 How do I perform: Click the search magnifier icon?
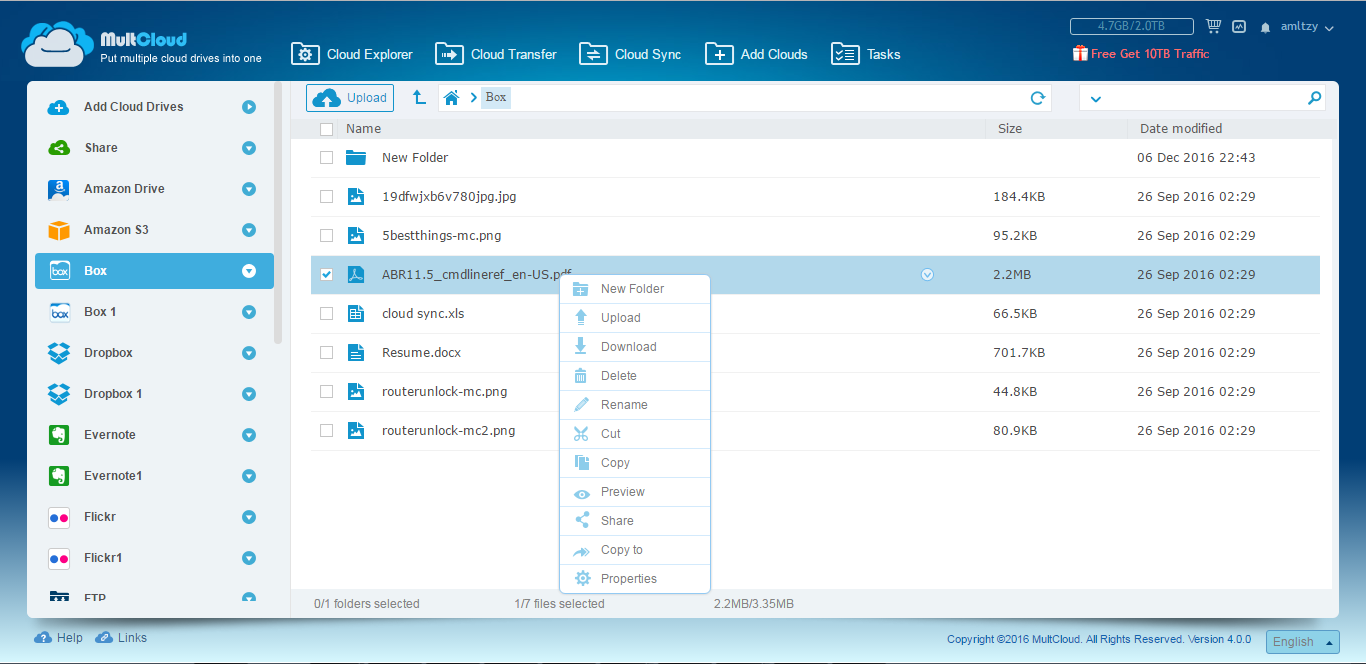(x=1314, y=98)
